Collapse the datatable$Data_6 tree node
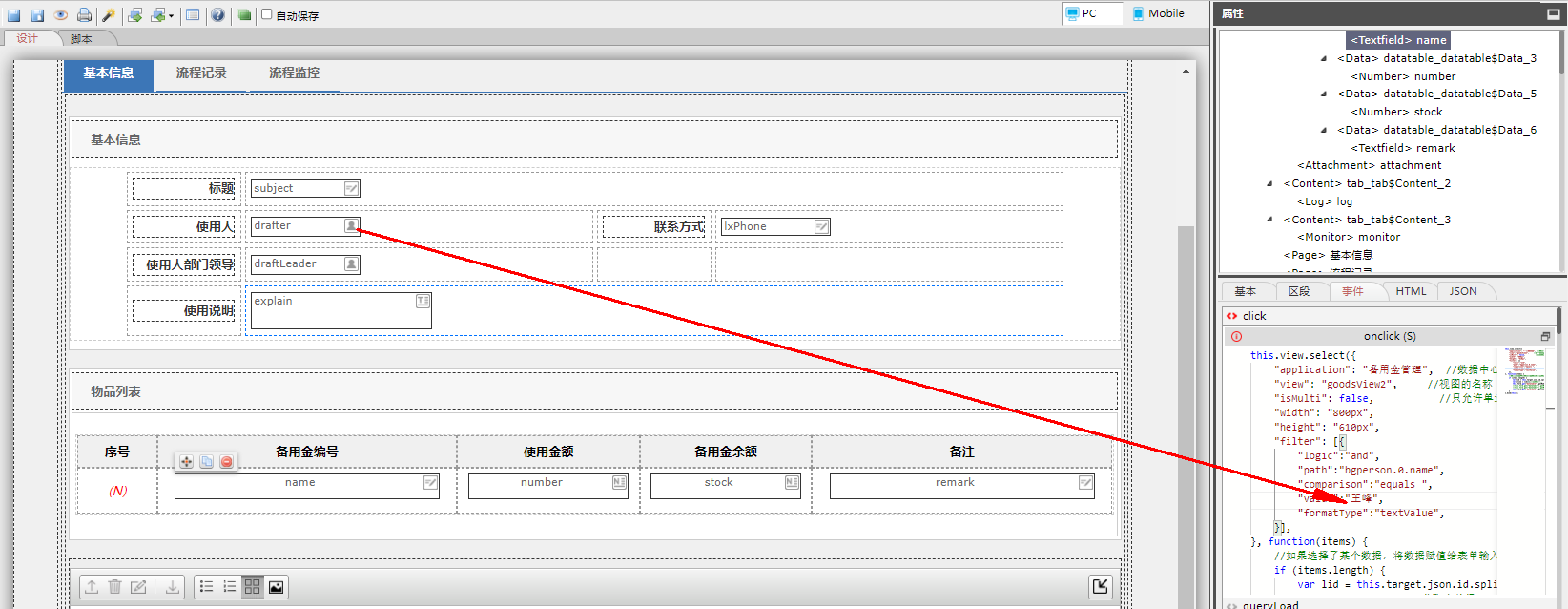Viewport: 1568px width, 609px height. pos(1324,130)
